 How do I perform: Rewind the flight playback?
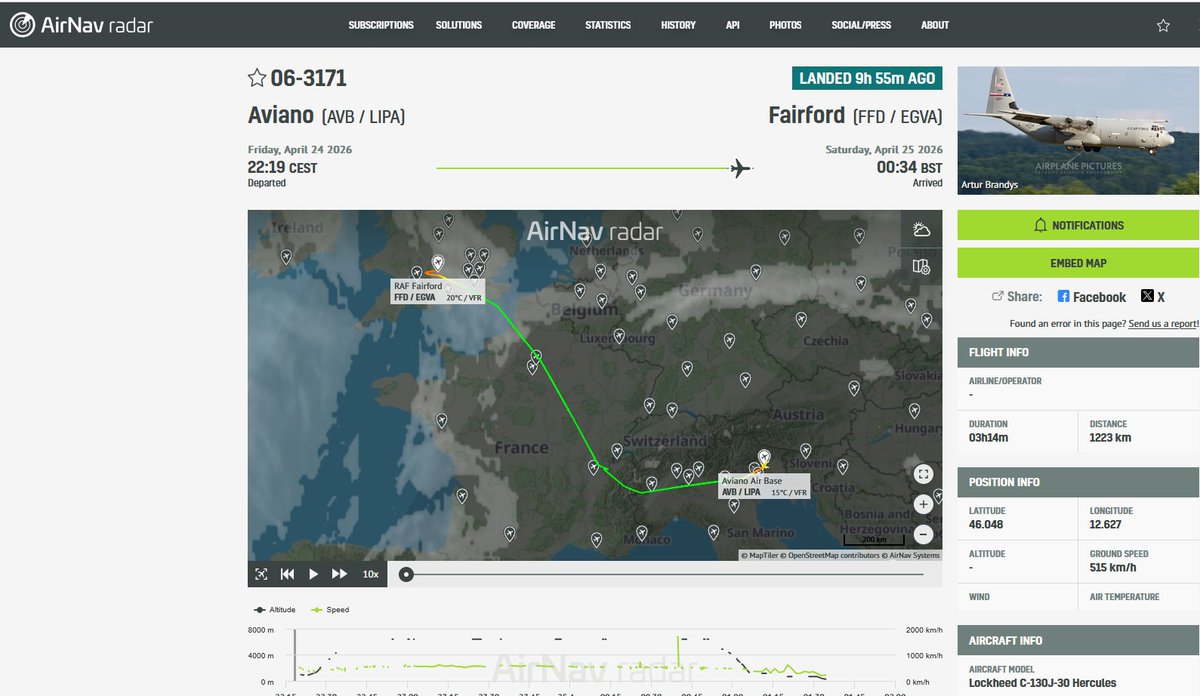tap(287, 574)
